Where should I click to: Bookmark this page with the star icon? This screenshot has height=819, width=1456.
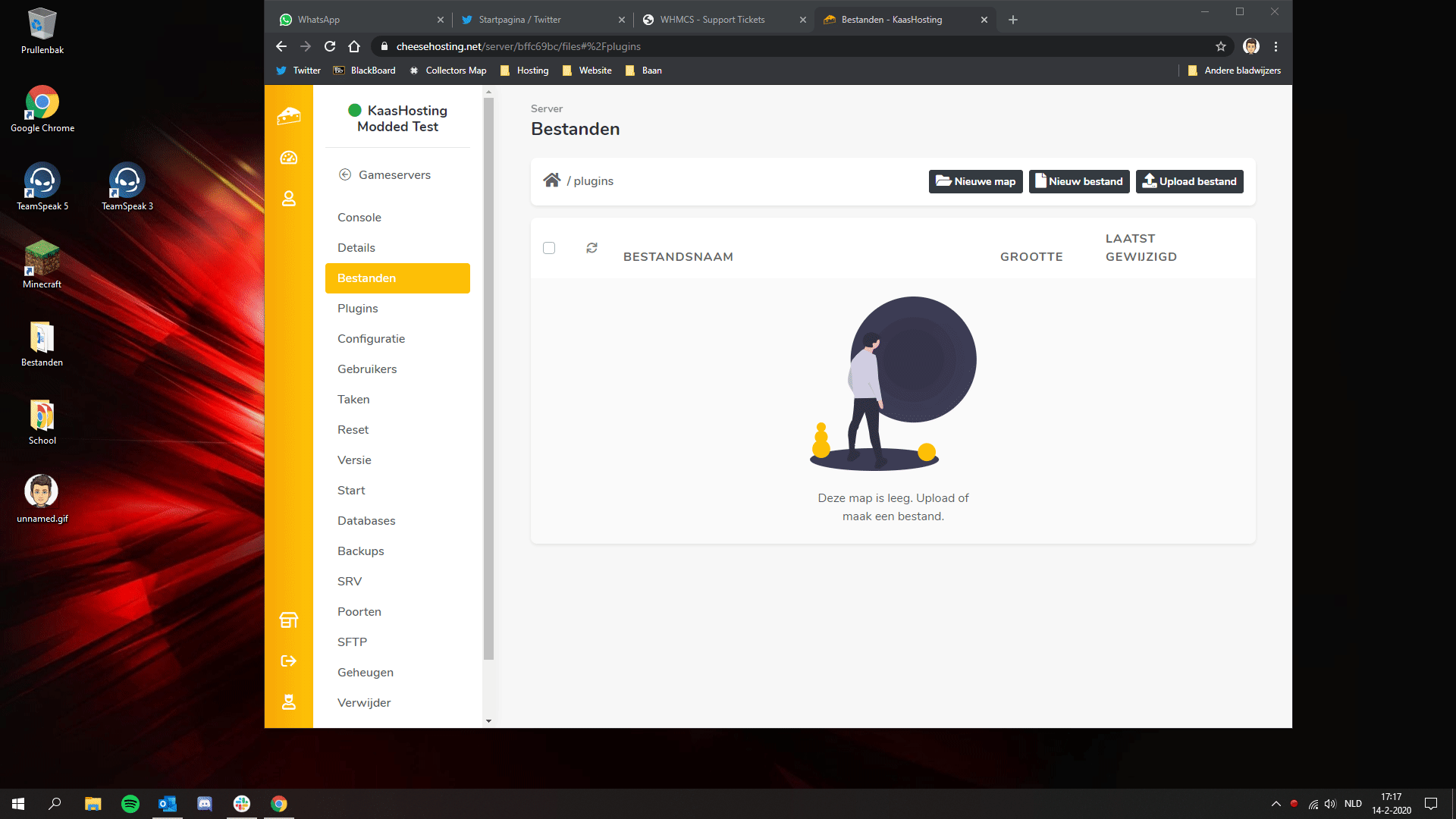[x=1220, y=46]
